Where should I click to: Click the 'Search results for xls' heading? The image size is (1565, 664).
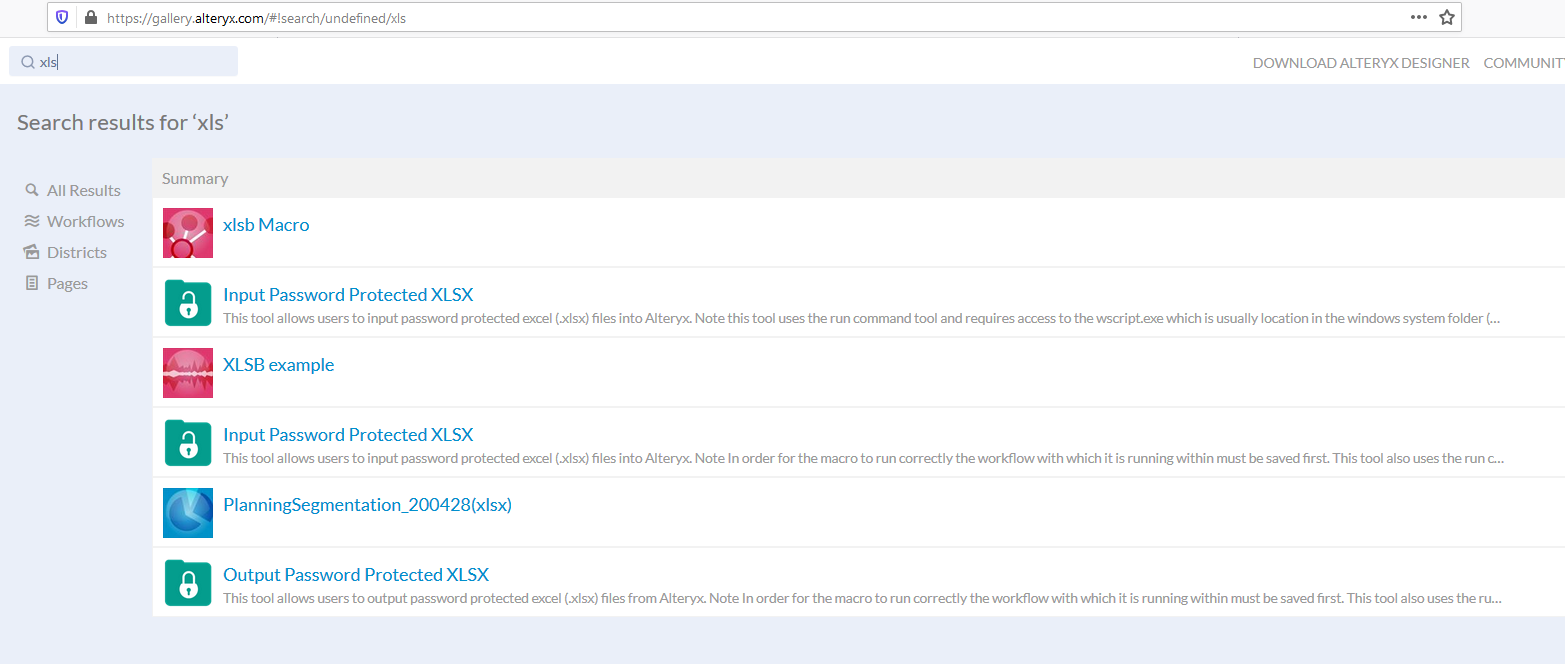click(x=123, y=122)
